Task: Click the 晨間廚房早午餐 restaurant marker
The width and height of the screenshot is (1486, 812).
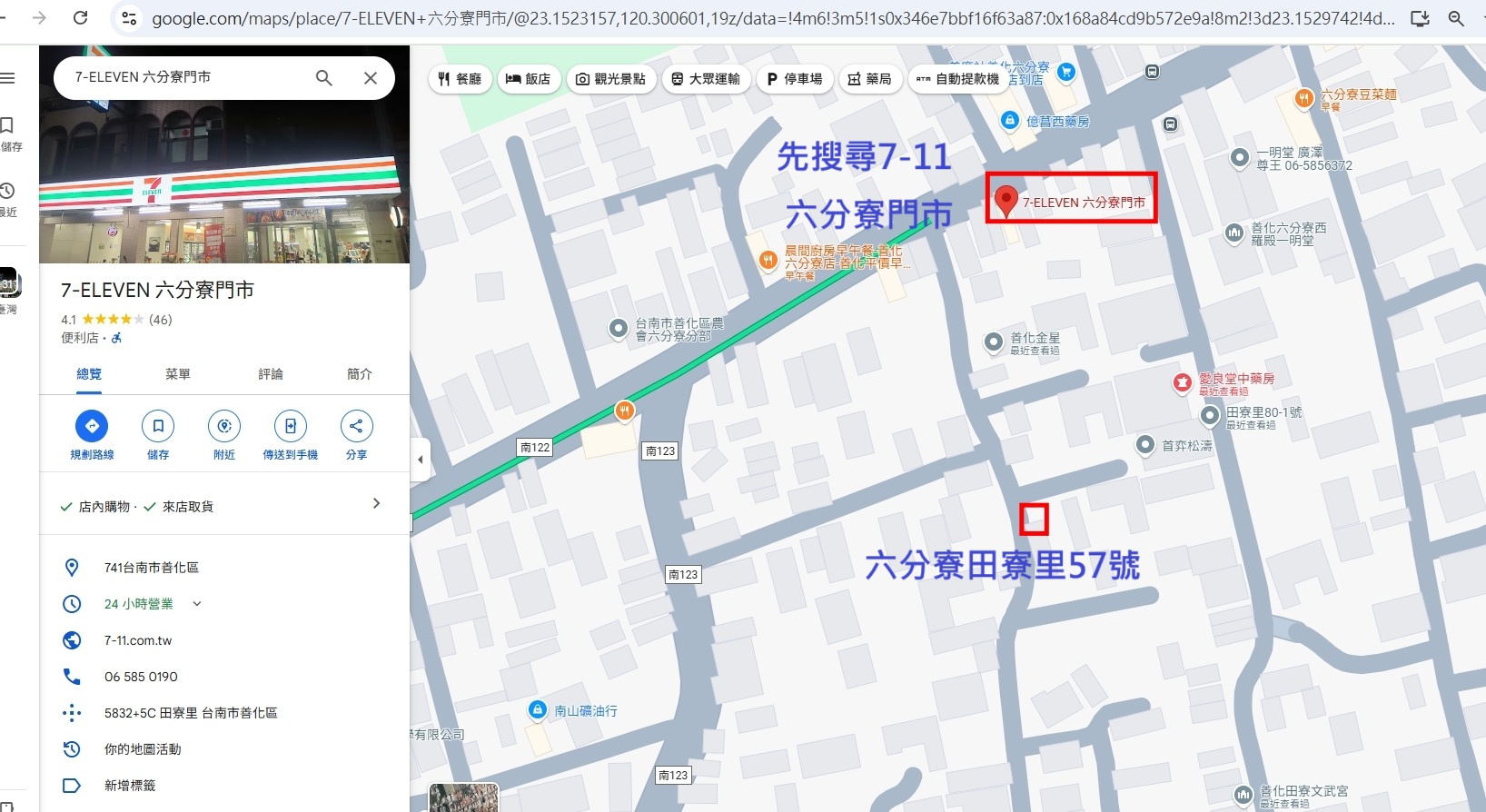Action: (768, 261)
